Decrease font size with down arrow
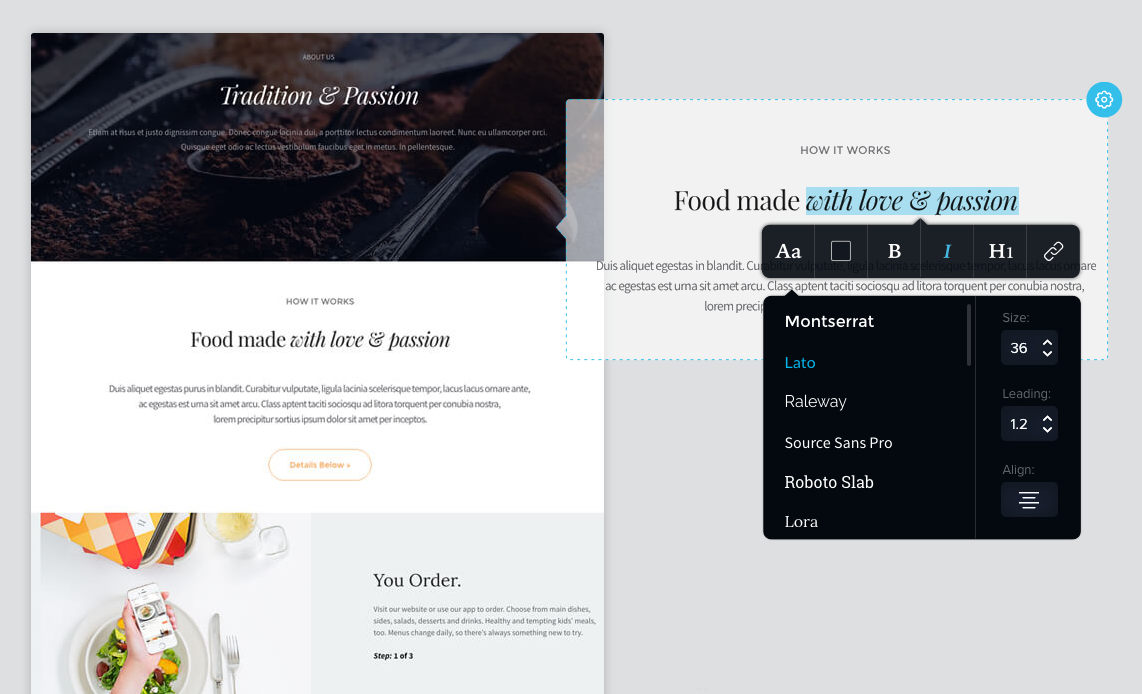The width and height of the screenshot is (1142, 694). tap(1047, 353)
